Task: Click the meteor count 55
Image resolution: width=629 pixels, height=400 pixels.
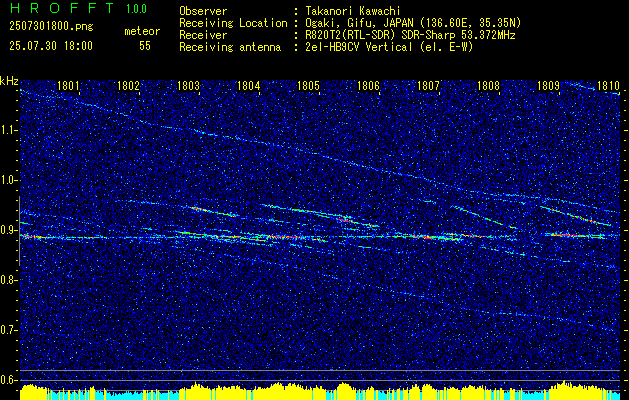Action: point(145,46)
